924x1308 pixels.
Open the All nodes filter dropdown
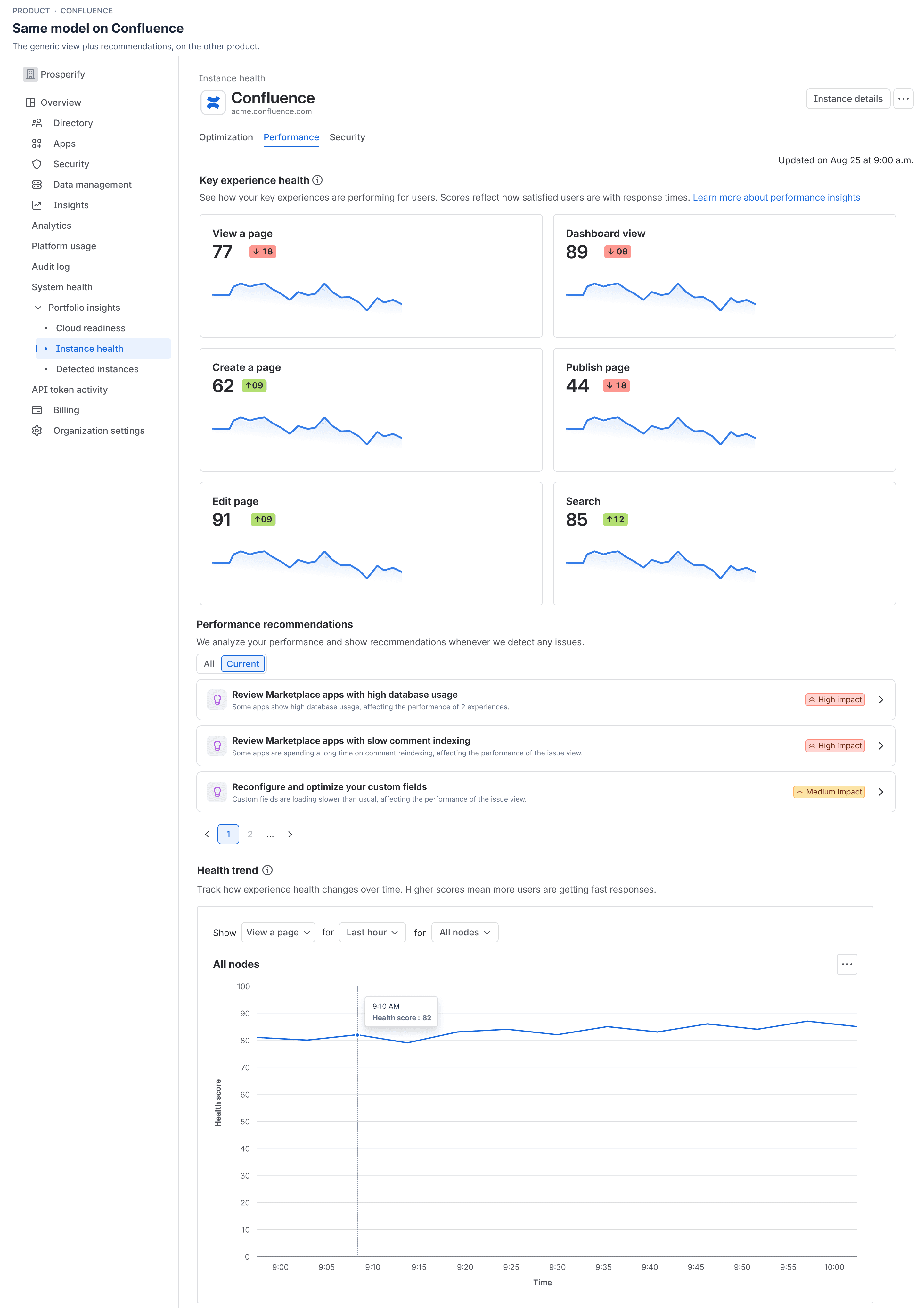pos(465,932)
